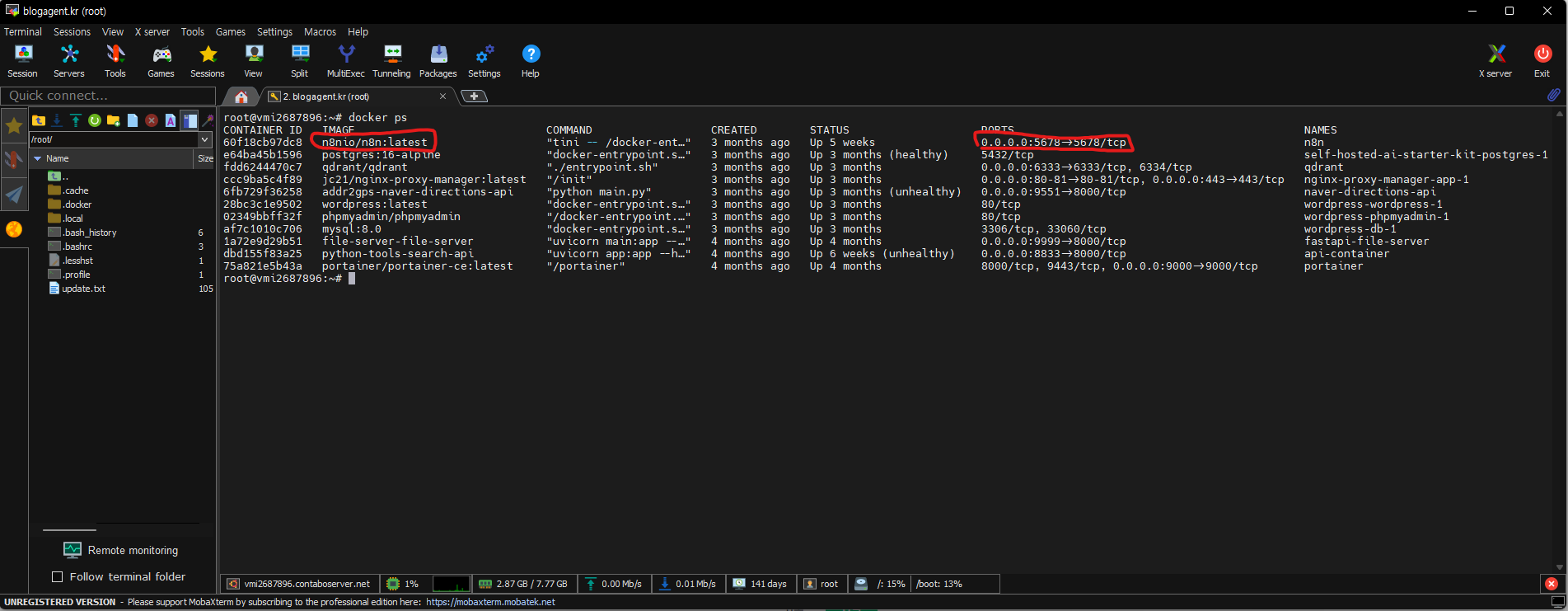This screenshot has width=1568, height=611.
Task: Click the Name column sort arrow
Action: pos(37,158)
